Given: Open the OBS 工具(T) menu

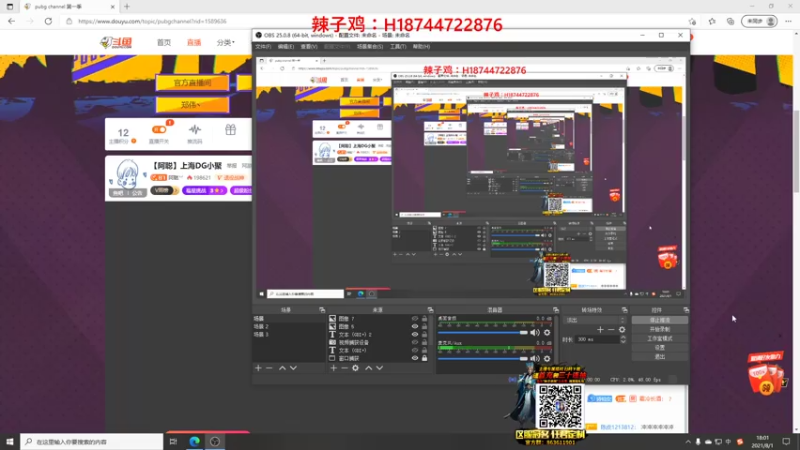Looking at the screenshot, I should click(x=398, y=46).
